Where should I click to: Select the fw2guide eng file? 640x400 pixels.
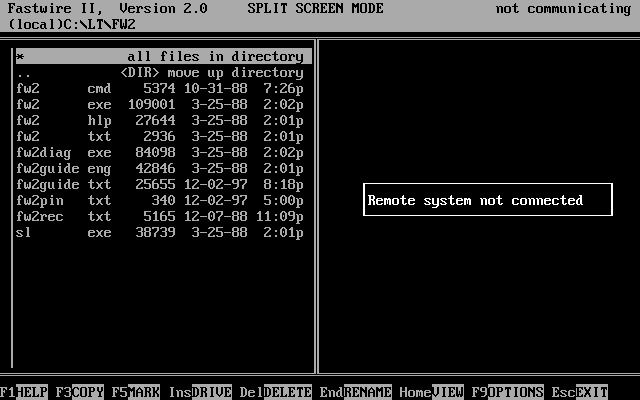pos(160,169)
